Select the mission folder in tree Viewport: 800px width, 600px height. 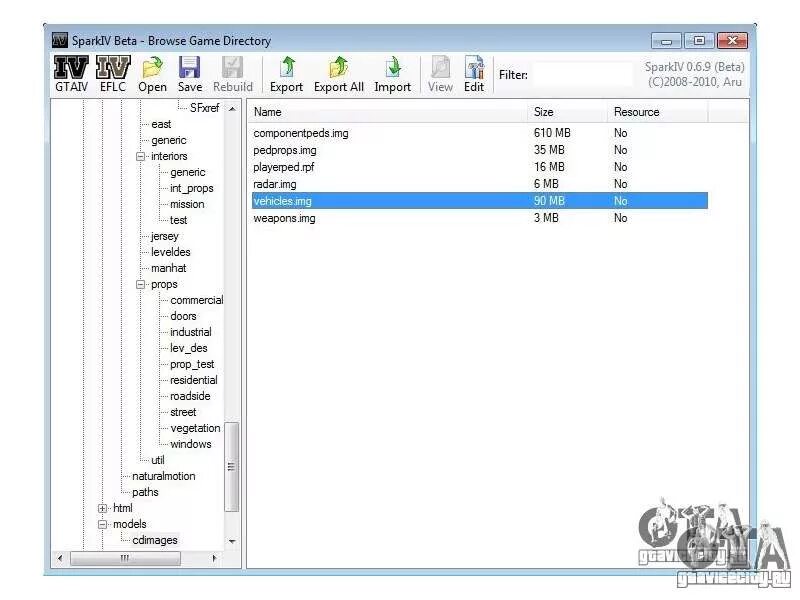(x=187, y=204)
